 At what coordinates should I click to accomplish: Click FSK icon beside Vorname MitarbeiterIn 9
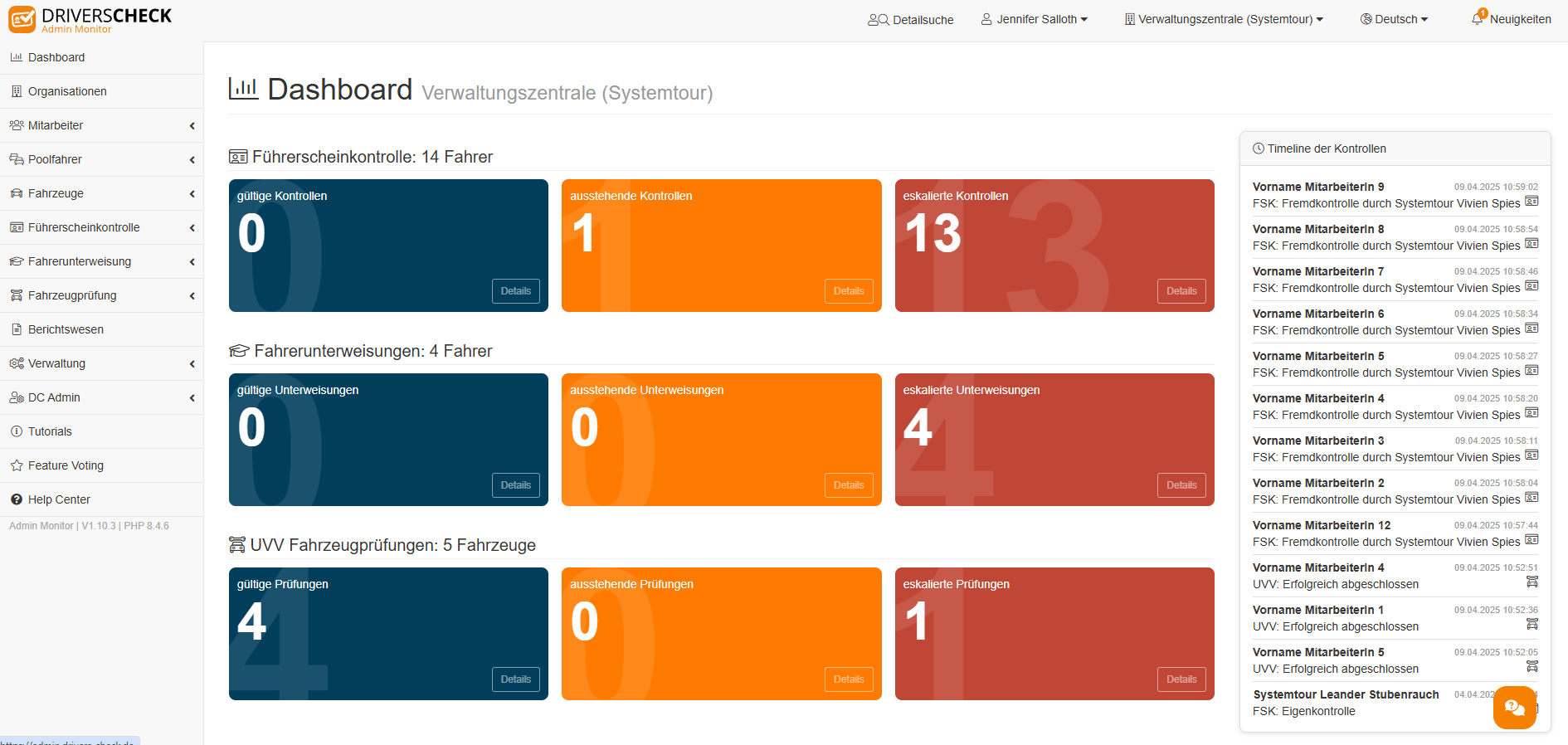pos(1531,202)
